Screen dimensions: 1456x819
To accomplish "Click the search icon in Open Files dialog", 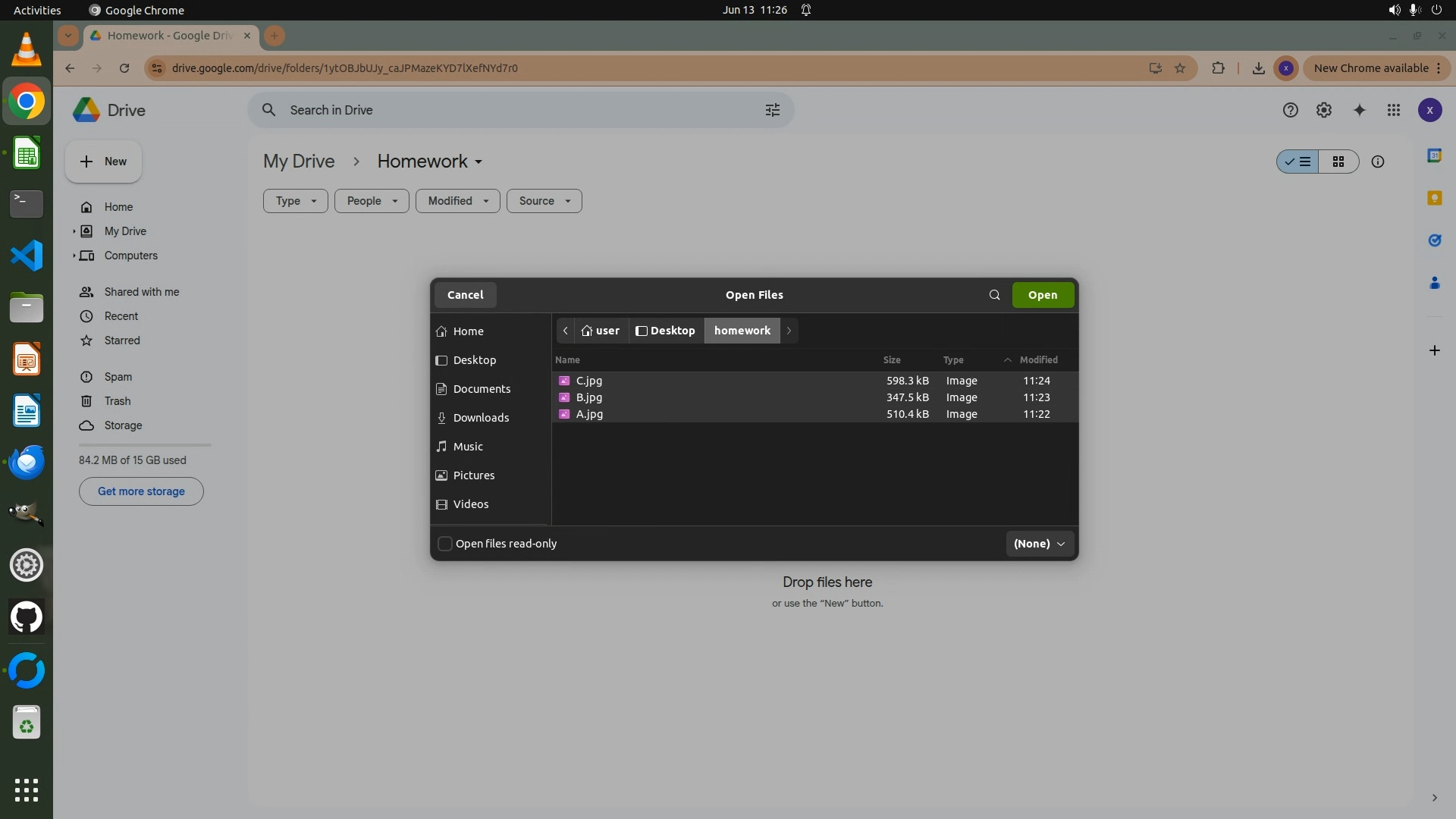I will tap(994, 295).
